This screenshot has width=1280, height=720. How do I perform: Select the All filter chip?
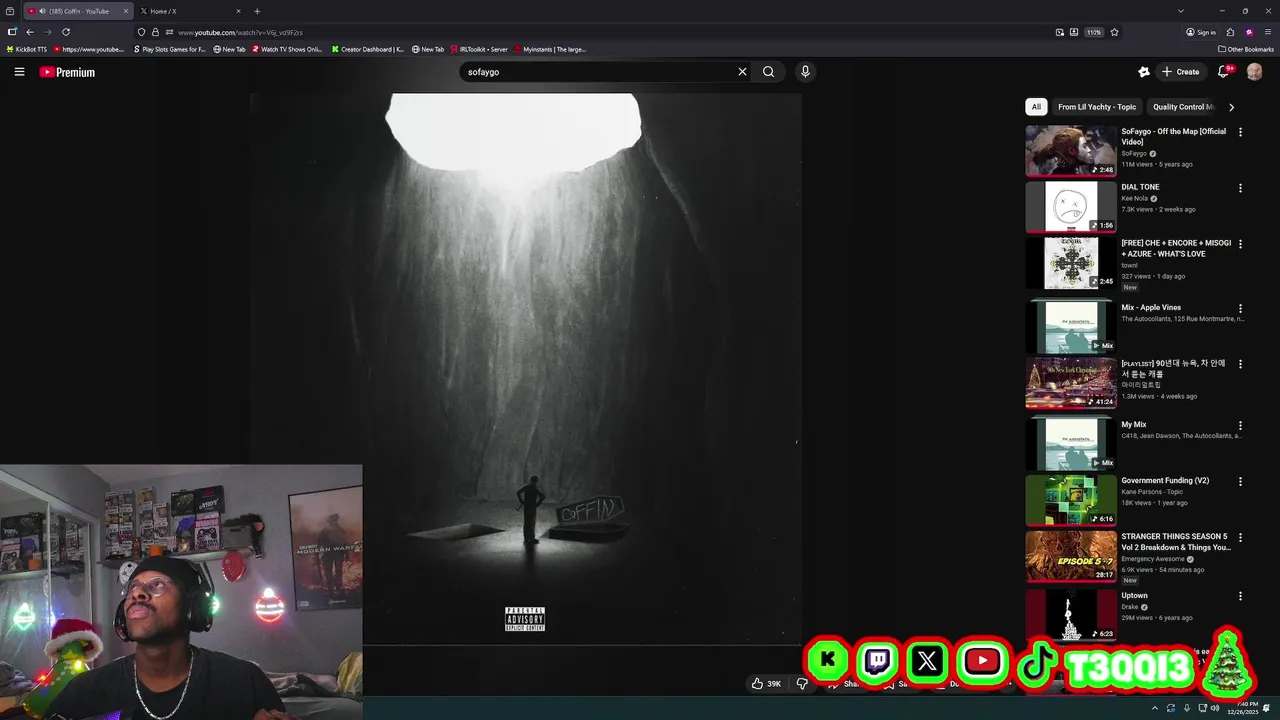1036,107
